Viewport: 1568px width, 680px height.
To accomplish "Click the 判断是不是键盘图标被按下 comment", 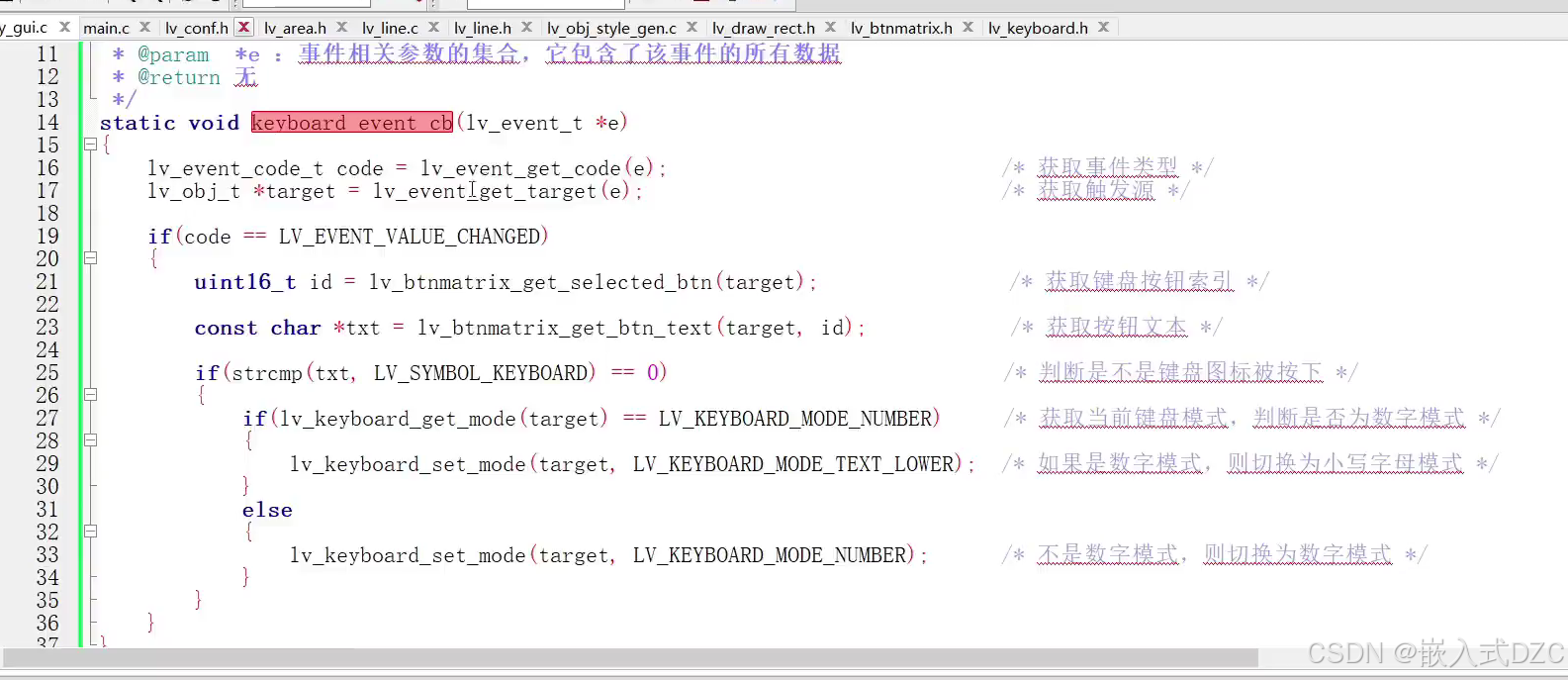I will coord(1180,372).
